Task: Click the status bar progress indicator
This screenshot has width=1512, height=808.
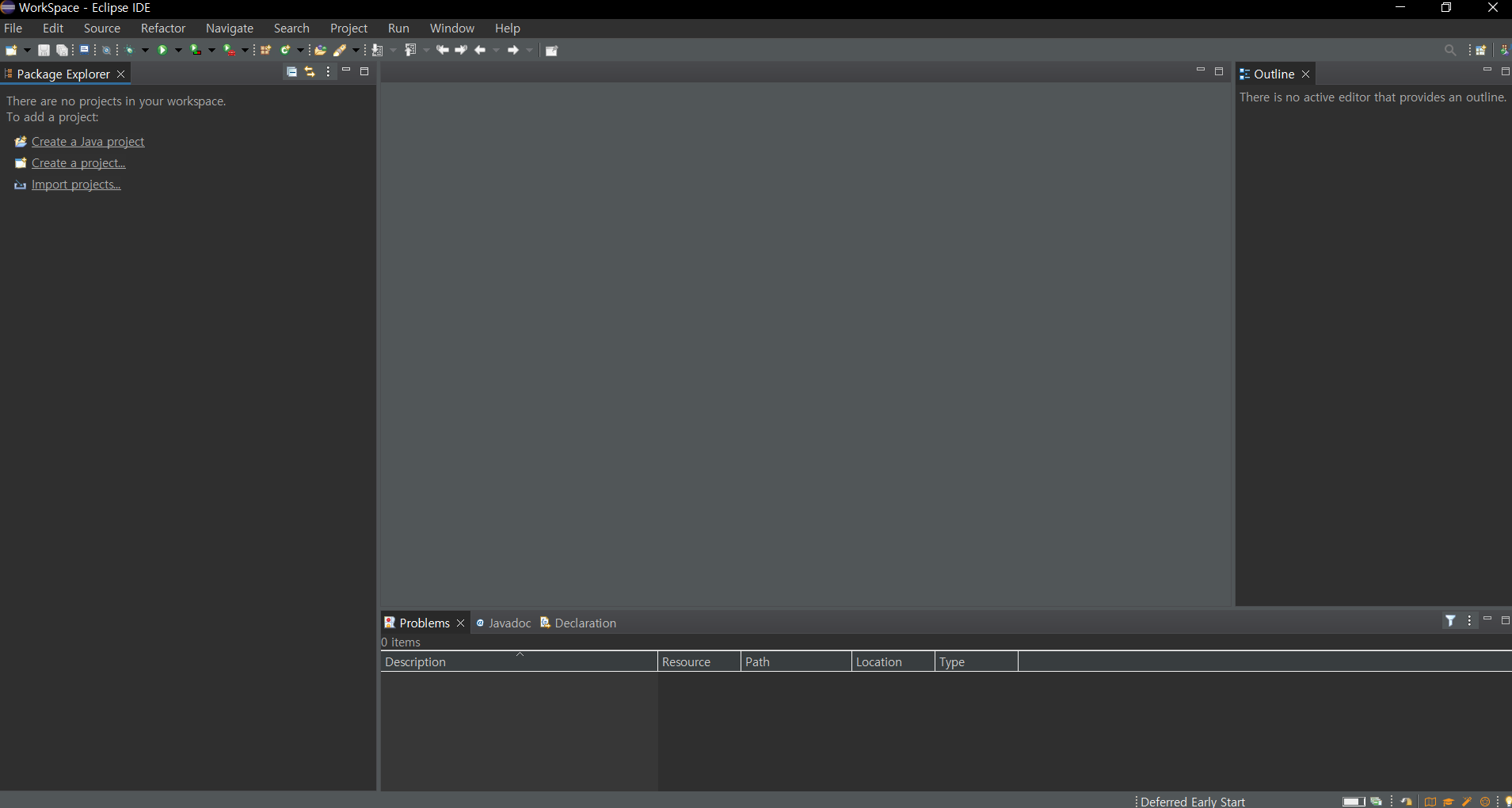Action: 1354,801
